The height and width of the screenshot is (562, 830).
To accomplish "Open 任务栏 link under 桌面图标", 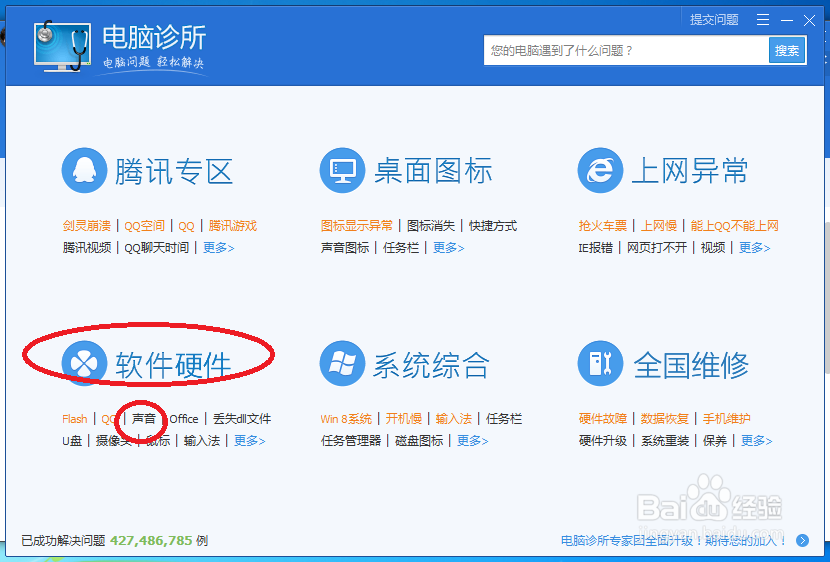I will tap(401, 248).
